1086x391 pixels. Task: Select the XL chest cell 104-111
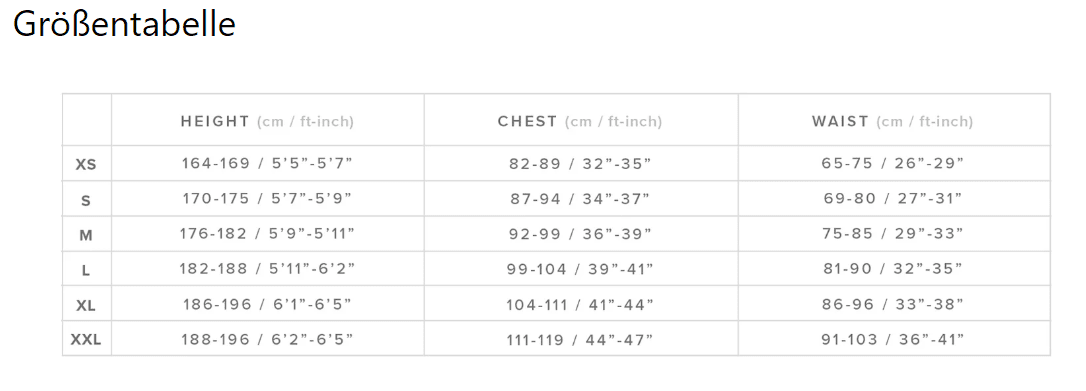(x=580, y=304)
